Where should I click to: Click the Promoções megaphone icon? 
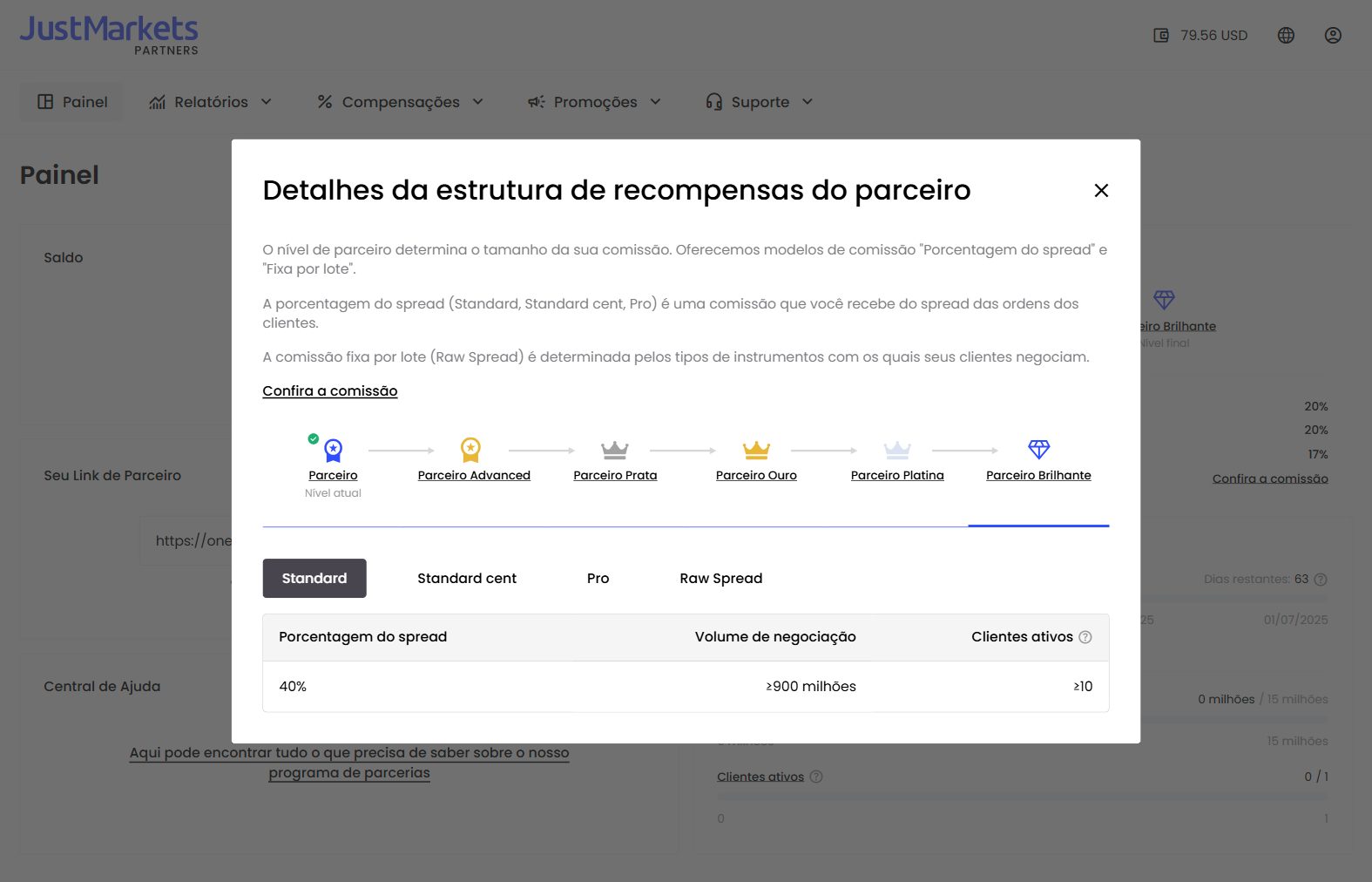point(536,102)
